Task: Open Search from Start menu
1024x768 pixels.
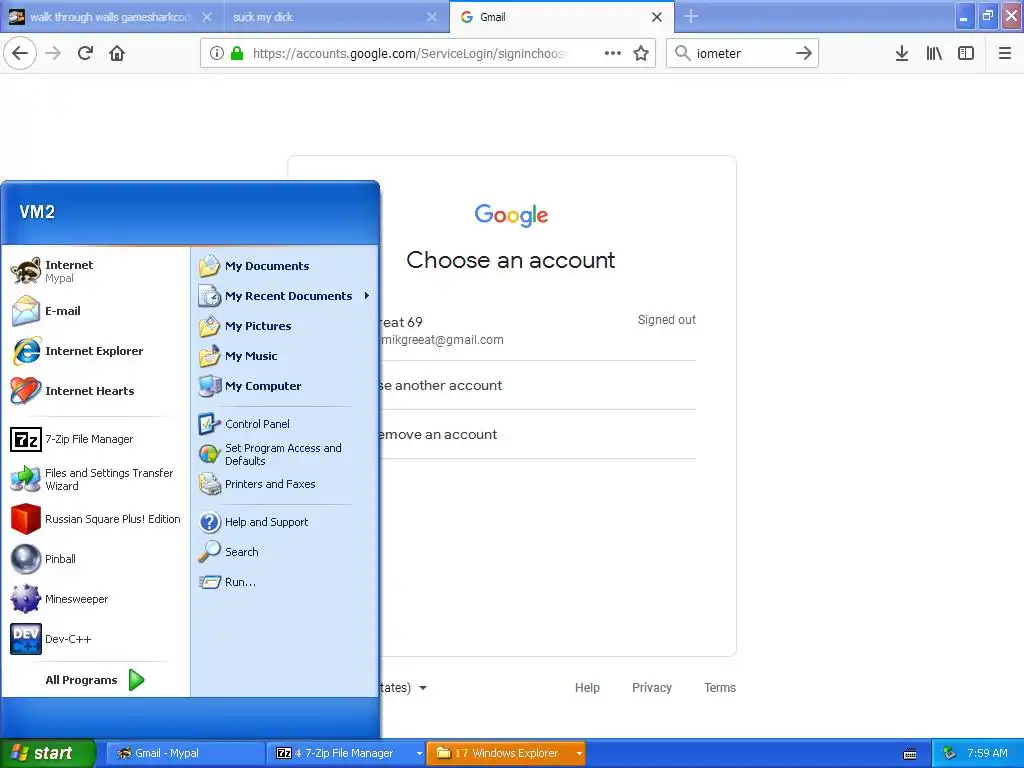Action: (x=285, y=552)
